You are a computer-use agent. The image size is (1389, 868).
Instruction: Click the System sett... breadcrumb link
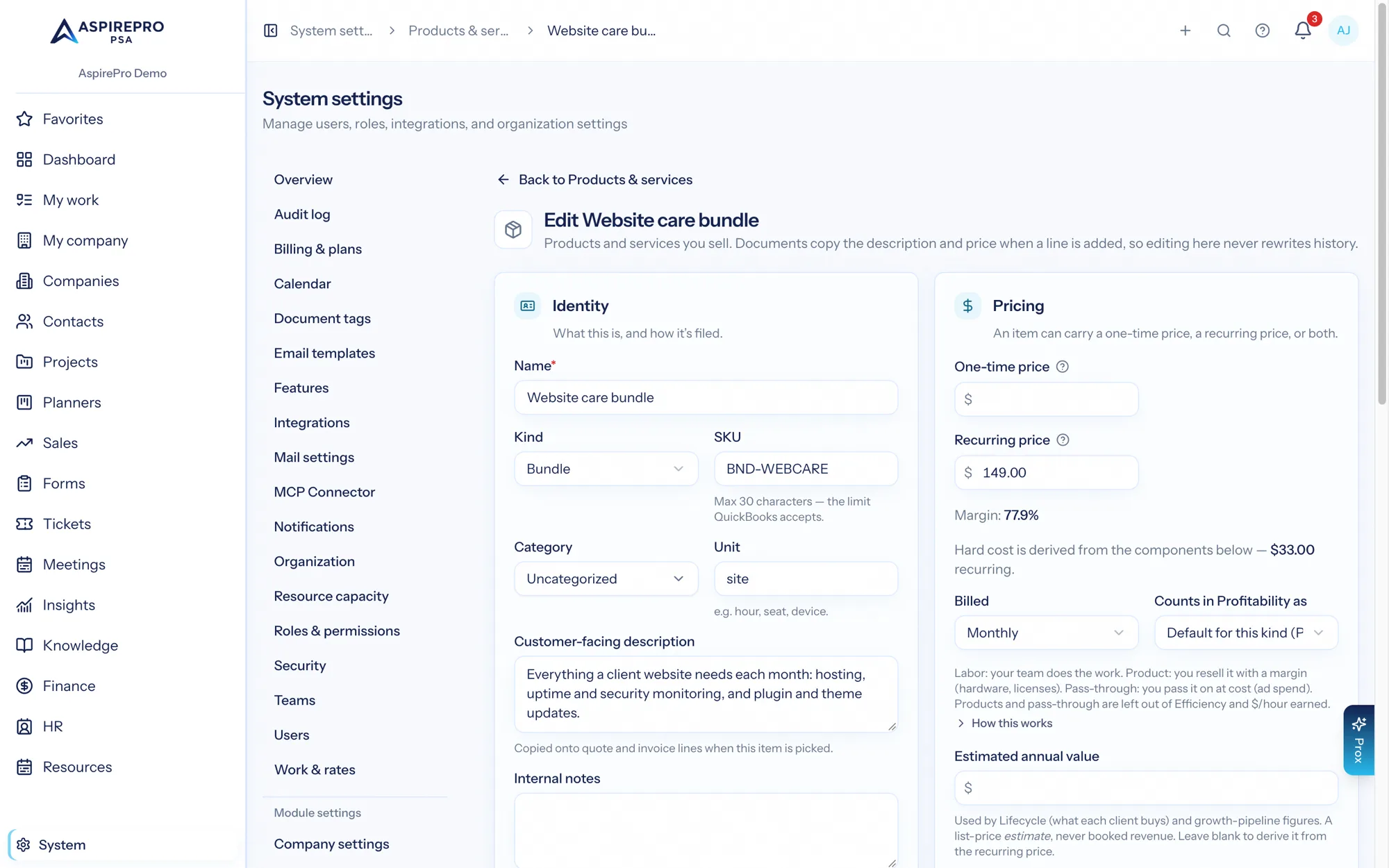331,31
